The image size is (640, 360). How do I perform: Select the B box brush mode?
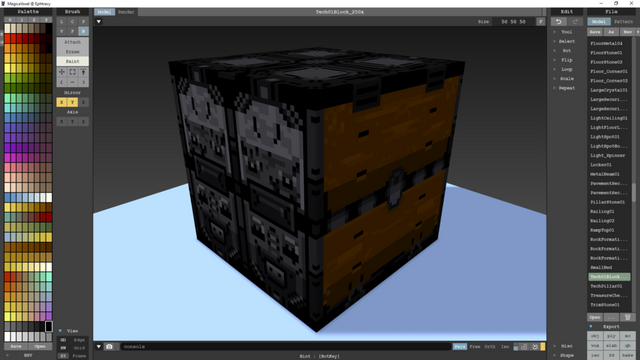pos(83,31)
